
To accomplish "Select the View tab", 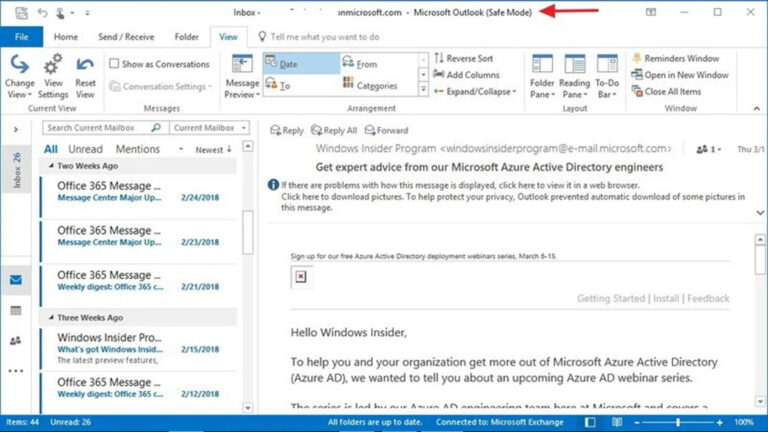I will click(x=228, y=37).
